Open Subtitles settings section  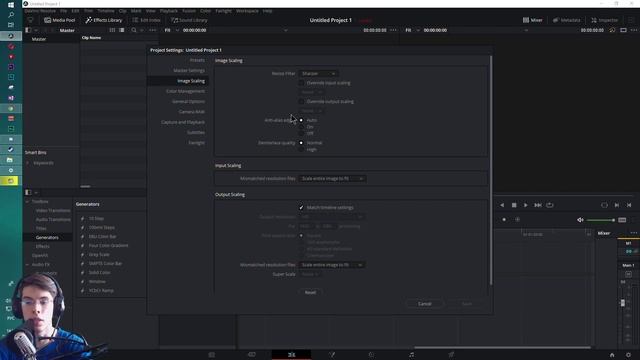click(196, 132)
